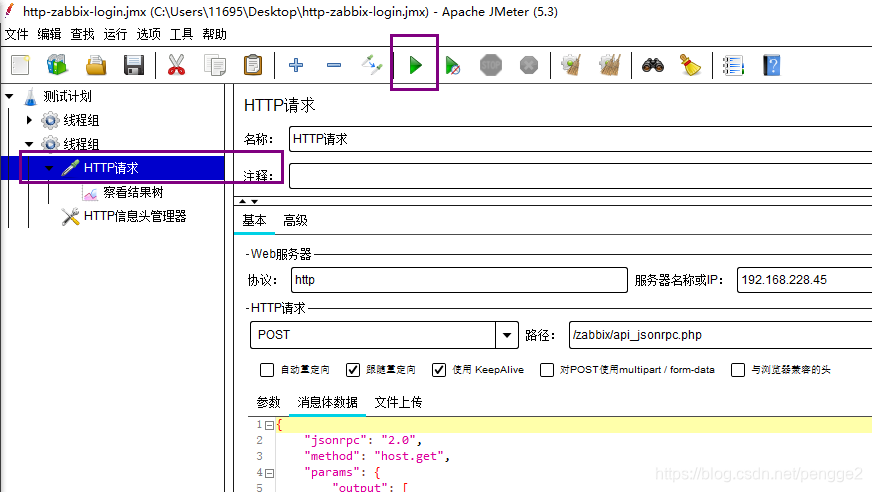Click the 协议 field containing http
Image resolution: width=872 pixels, height=492 pixels.
(459, 280)
